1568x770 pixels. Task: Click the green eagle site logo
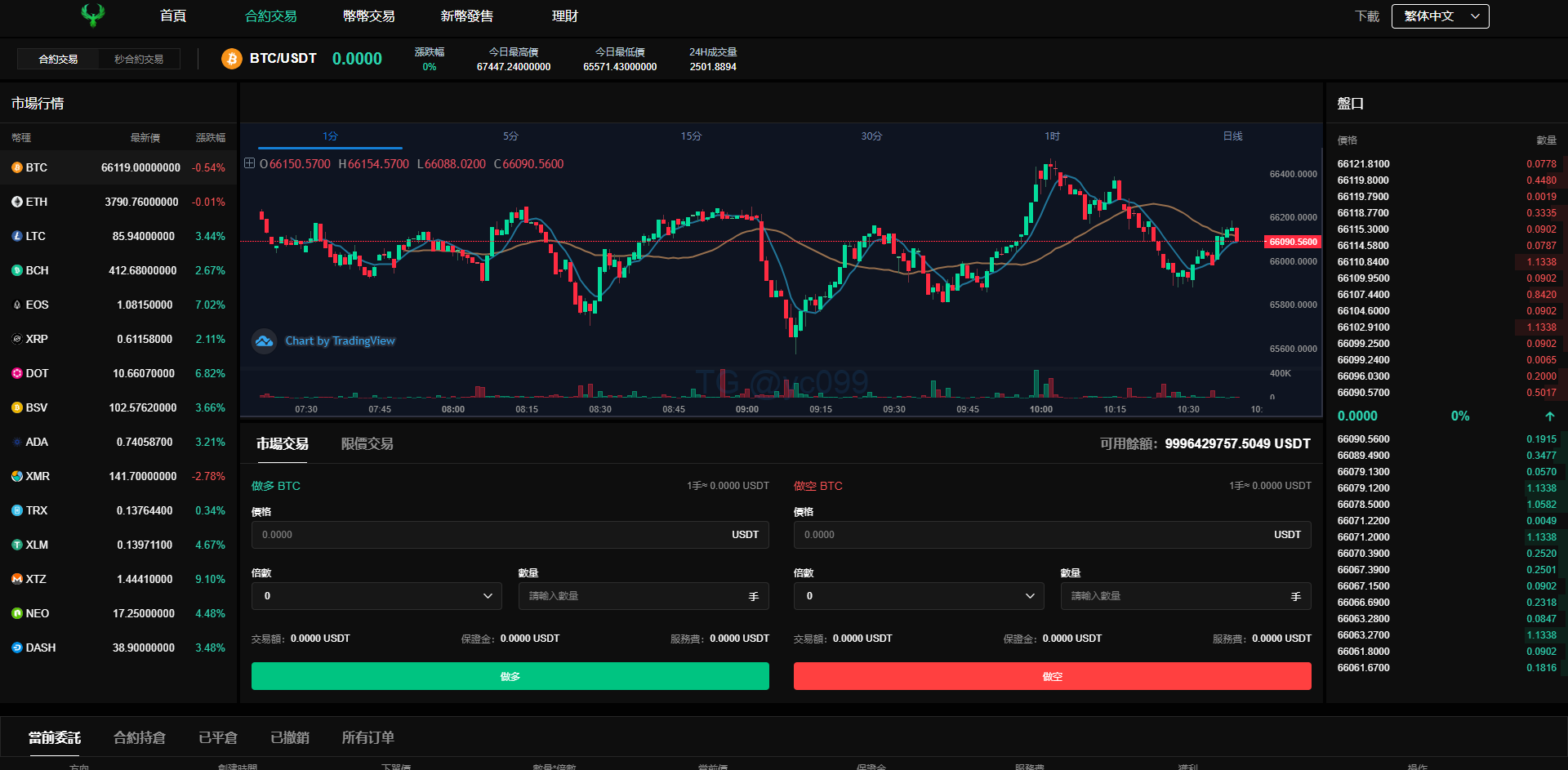(x=93, y=15)
